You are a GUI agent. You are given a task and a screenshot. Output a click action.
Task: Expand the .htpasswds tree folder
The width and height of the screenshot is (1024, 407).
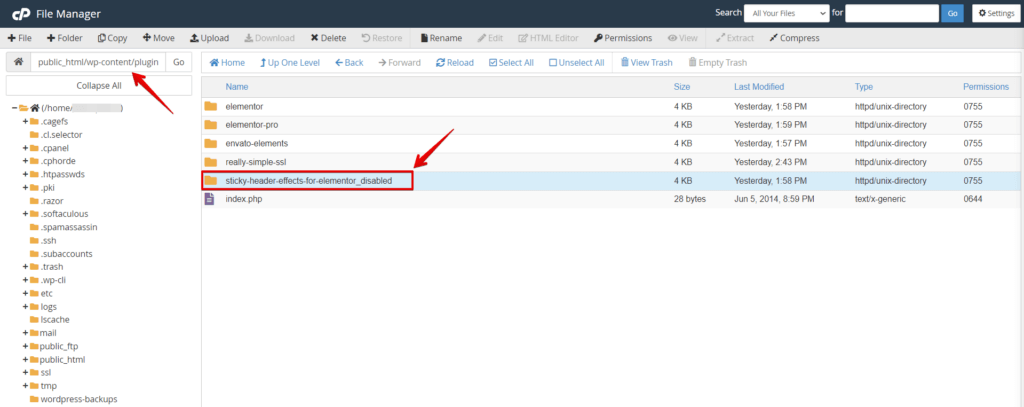[25, 174]
